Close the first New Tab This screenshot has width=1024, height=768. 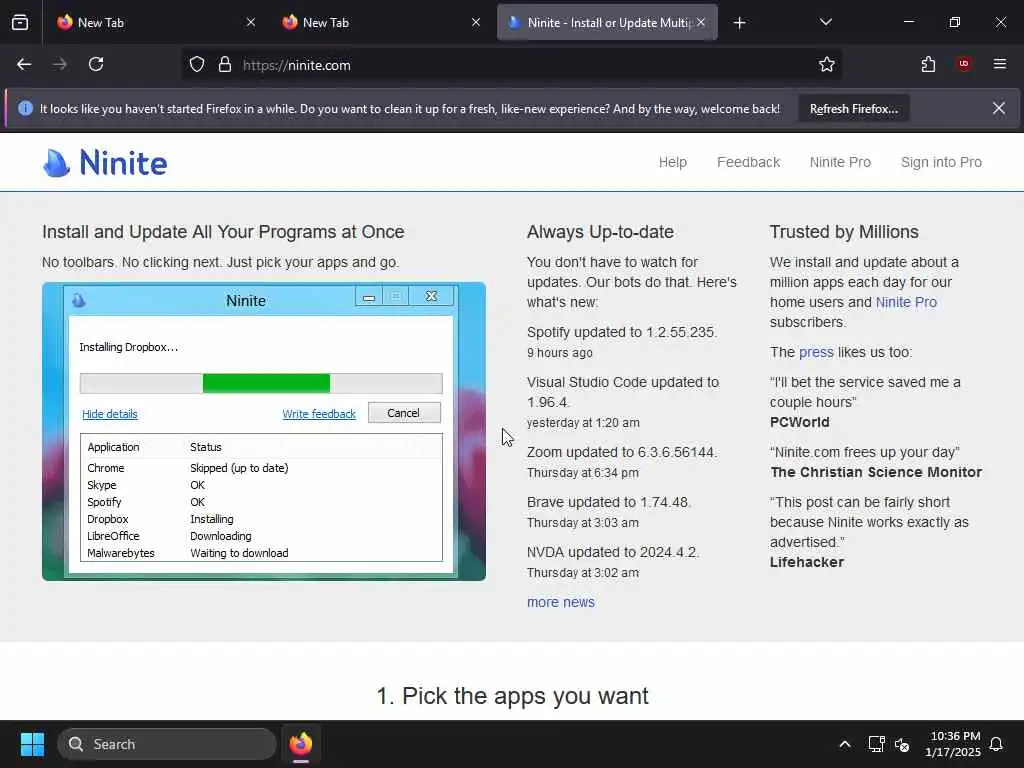pos(251,22)
